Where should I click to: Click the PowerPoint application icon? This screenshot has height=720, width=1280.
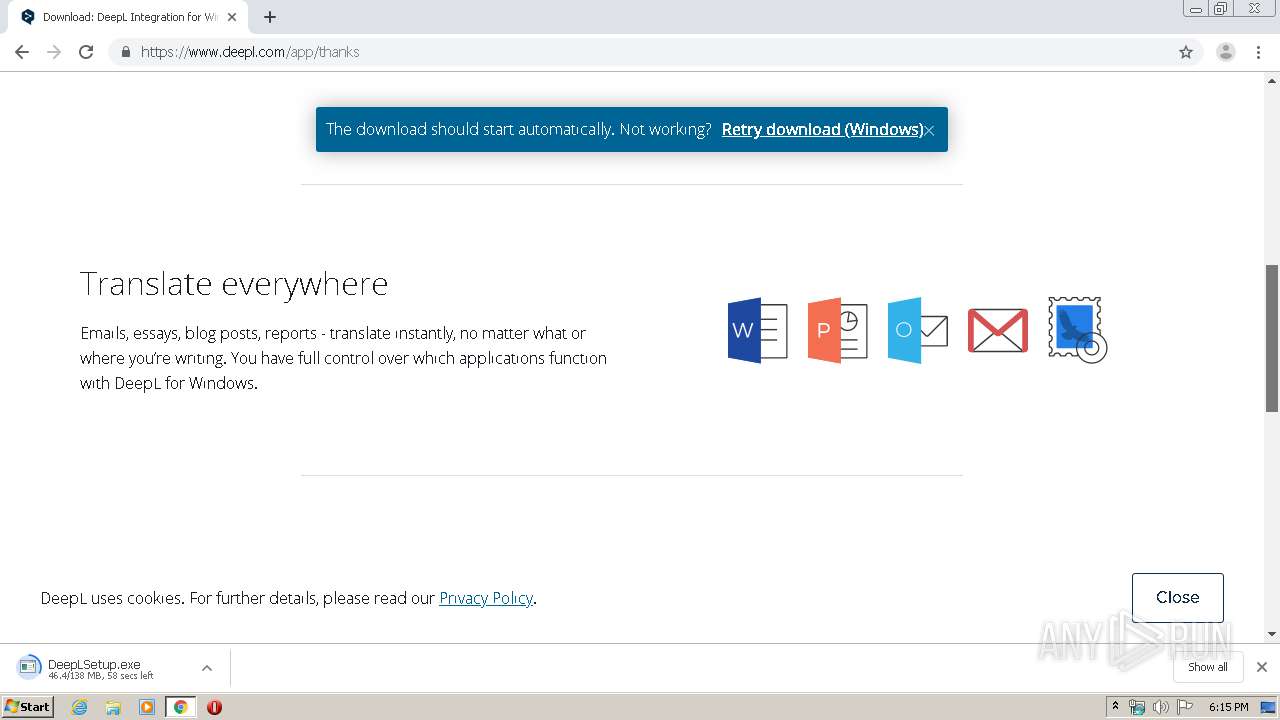(x=837, y=330)
